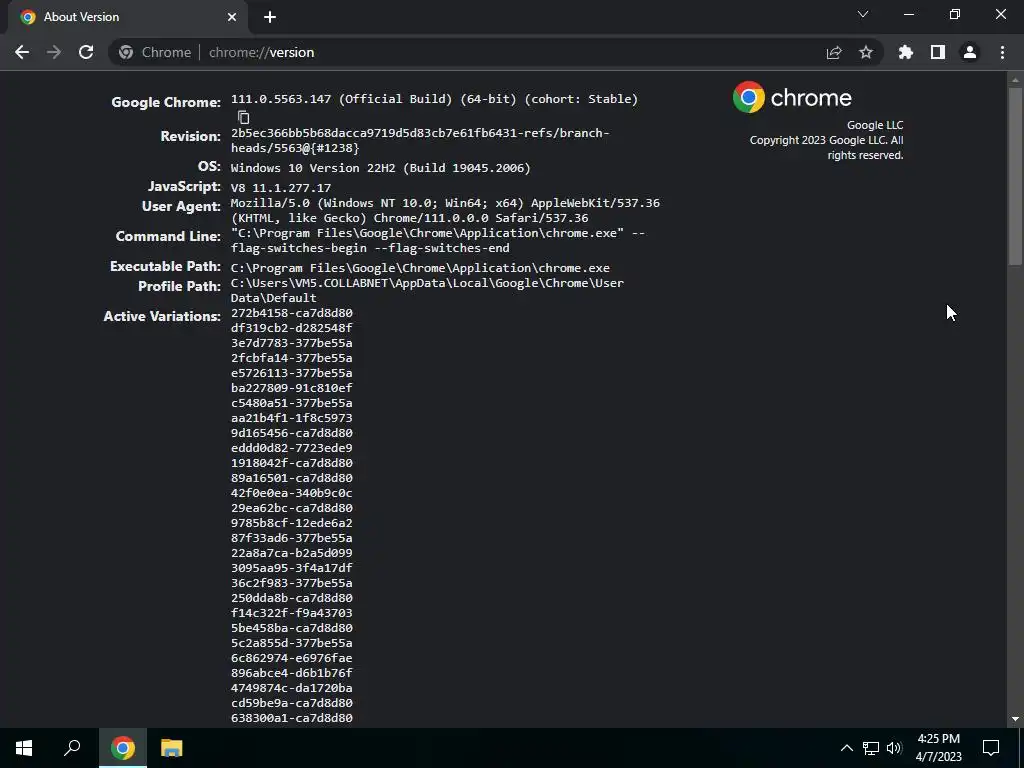Click the Executable Path value

[x=420, y=268]
